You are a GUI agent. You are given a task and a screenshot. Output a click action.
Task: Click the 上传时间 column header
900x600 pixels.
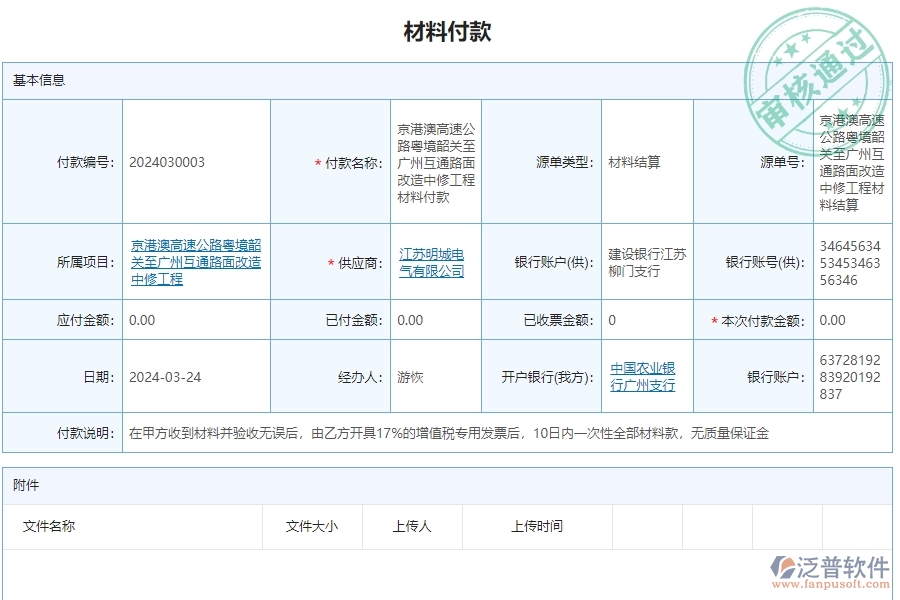(x=536, y=527)
